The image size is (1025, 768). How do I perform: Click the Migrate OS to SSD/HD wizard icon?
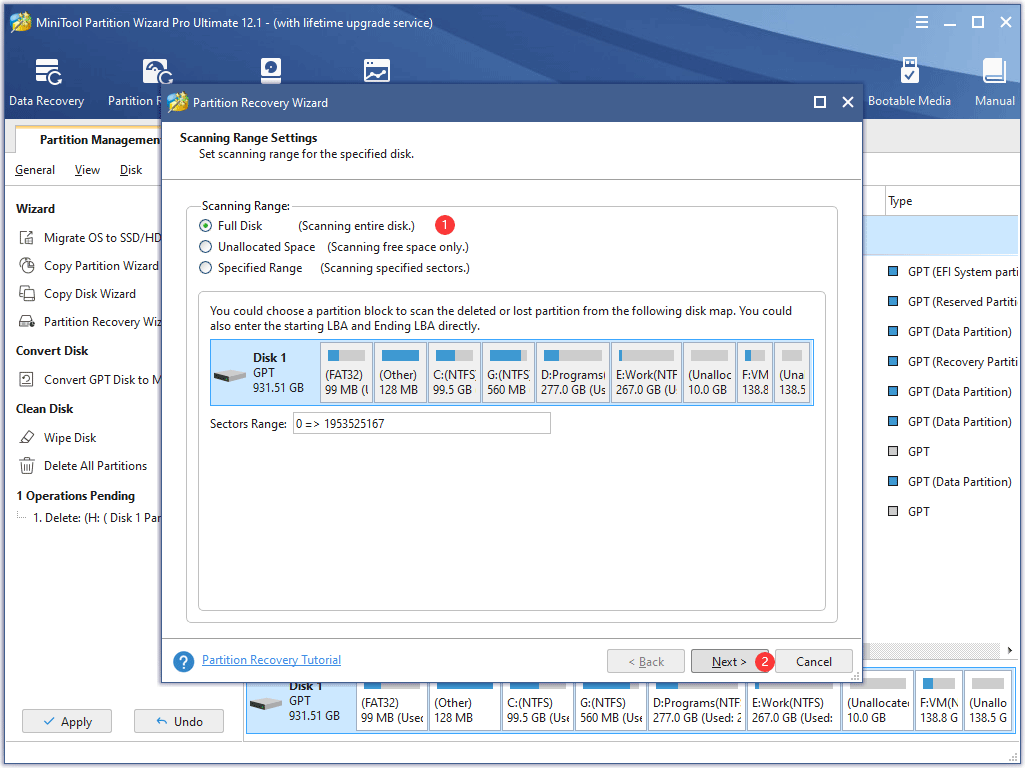click(27, 237)
